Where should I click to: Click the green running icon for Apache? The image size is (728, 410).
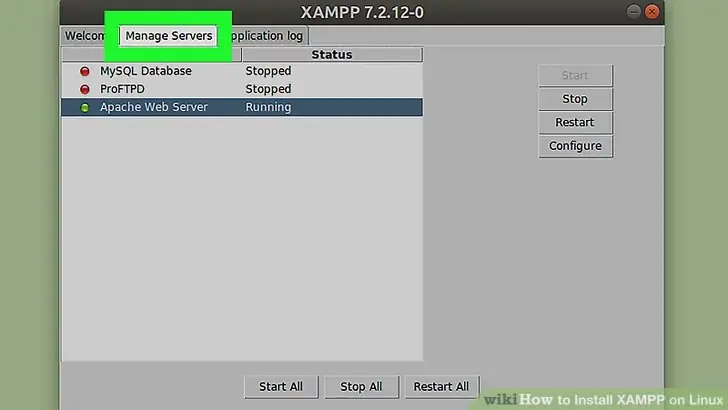click(x=84, y=107)
